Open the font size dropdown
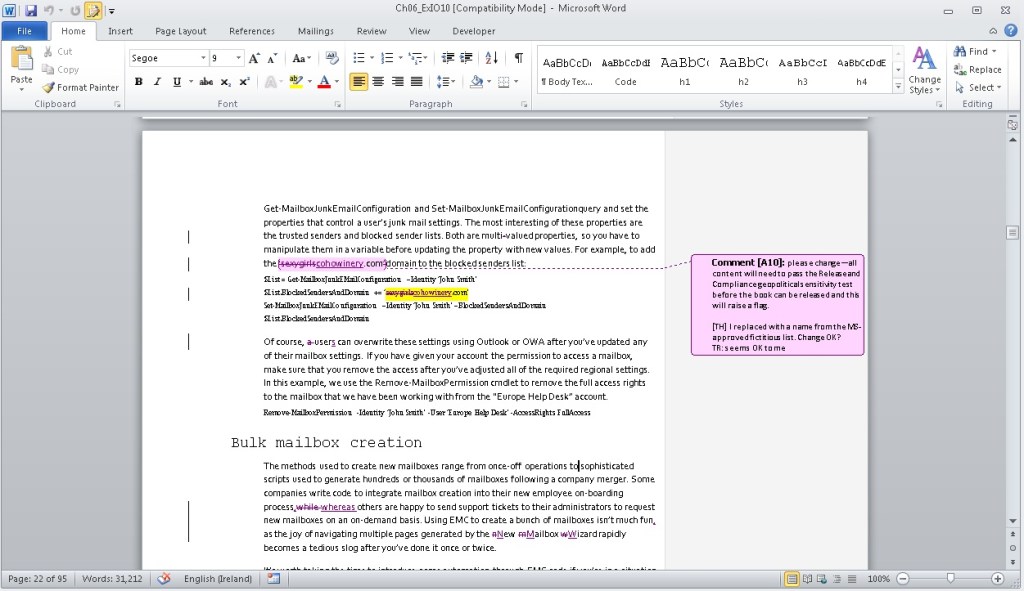This screenshot has height=591, width=1024. pos(238,59)
